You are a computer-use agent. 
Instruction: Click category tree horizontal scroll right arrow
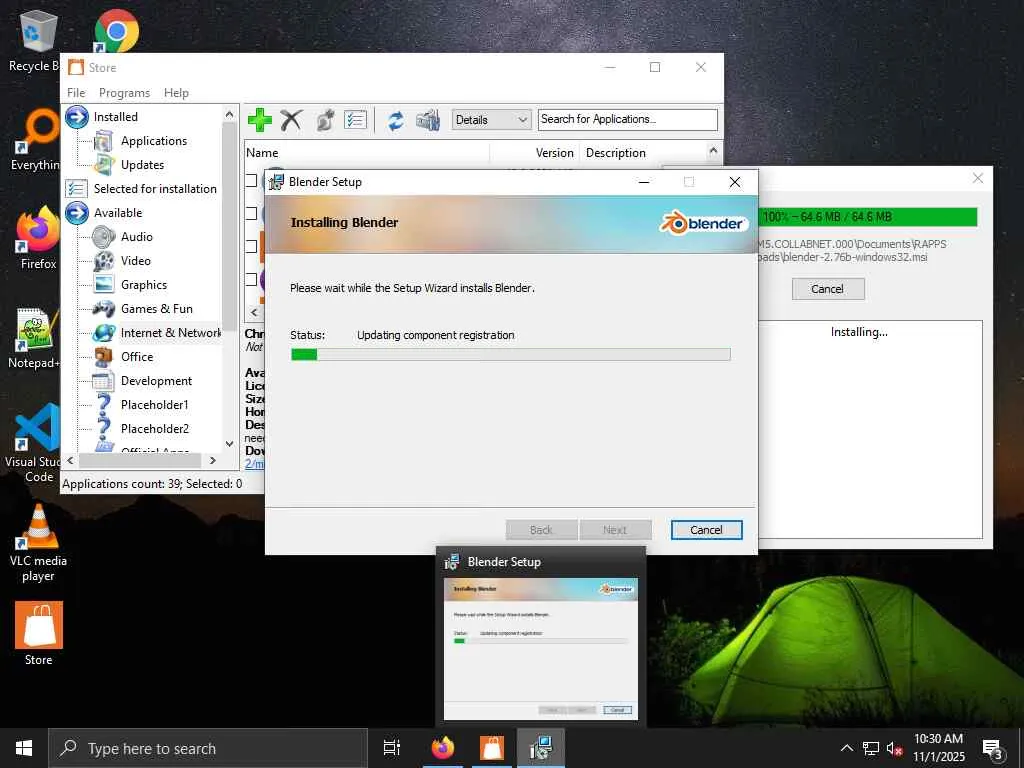click(213, 460)
